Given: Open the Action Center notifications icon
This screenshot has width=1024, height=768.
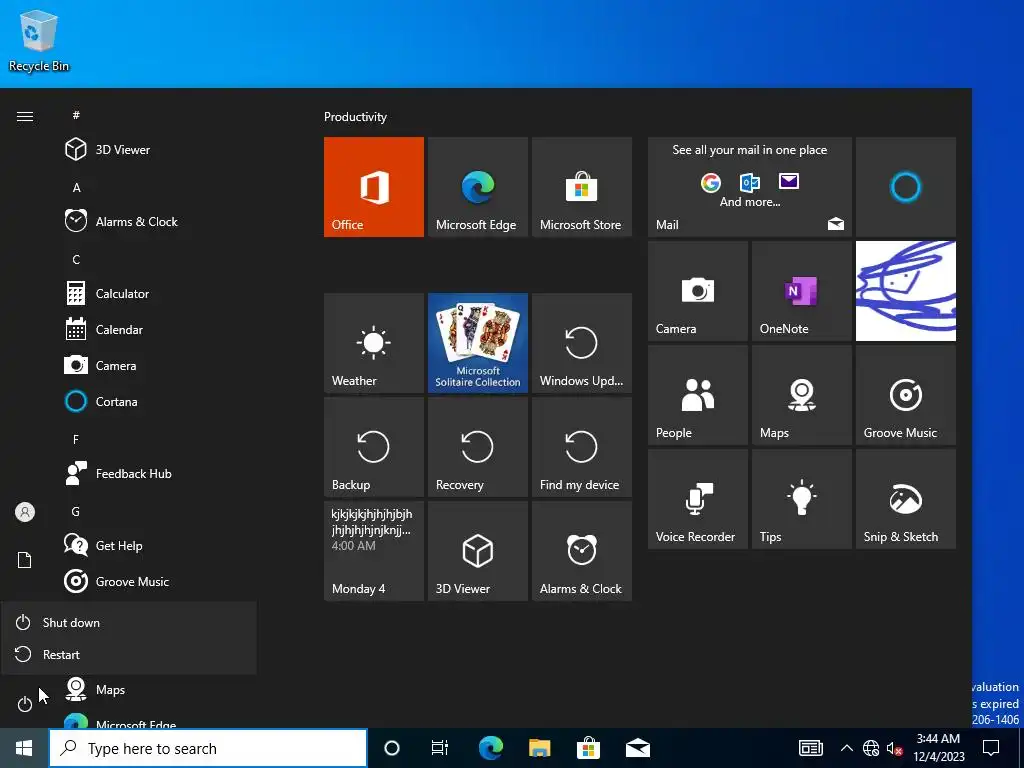Looking at the screenshot, I should pyautogui.click(x=991, y=748).
